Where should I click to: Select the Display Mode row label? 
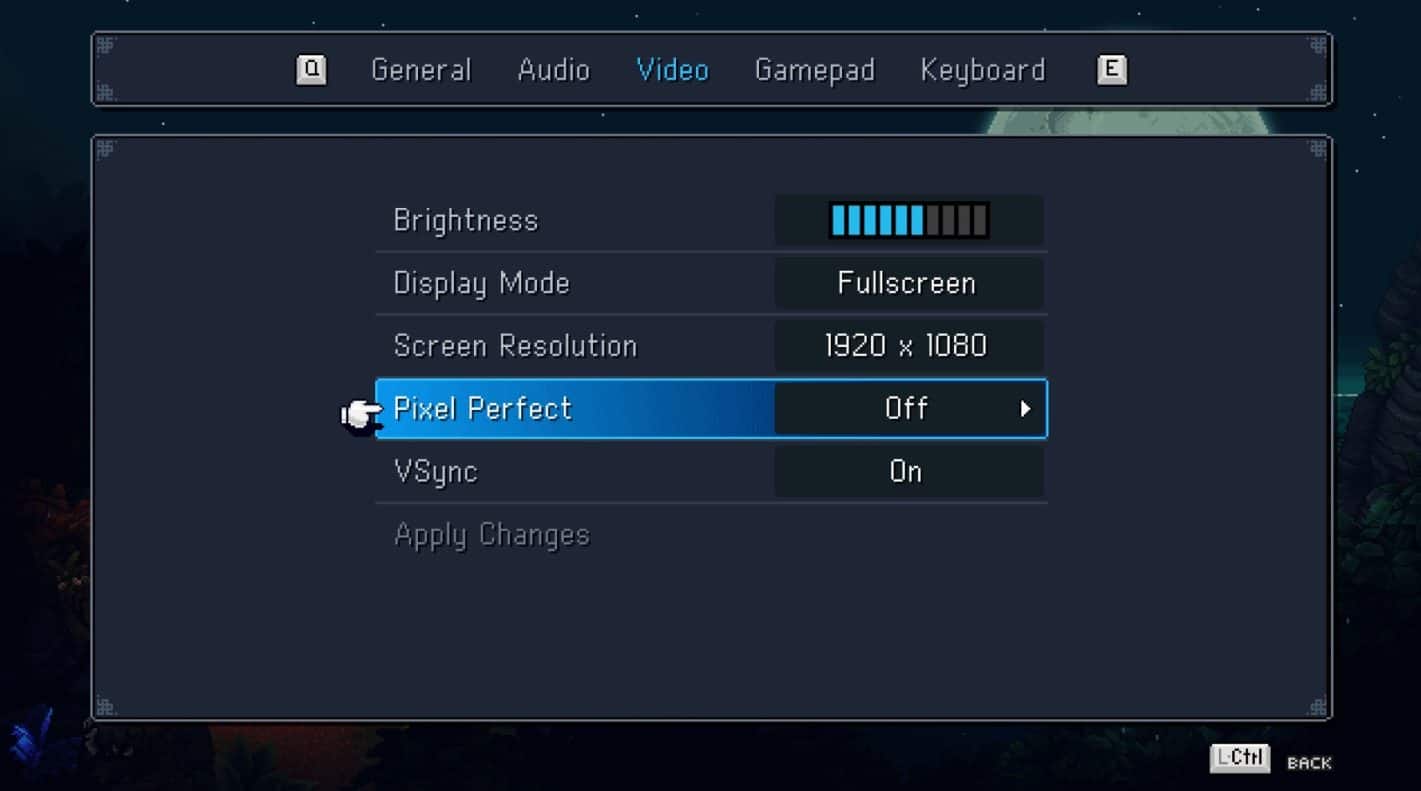click(x=482, y=284)
